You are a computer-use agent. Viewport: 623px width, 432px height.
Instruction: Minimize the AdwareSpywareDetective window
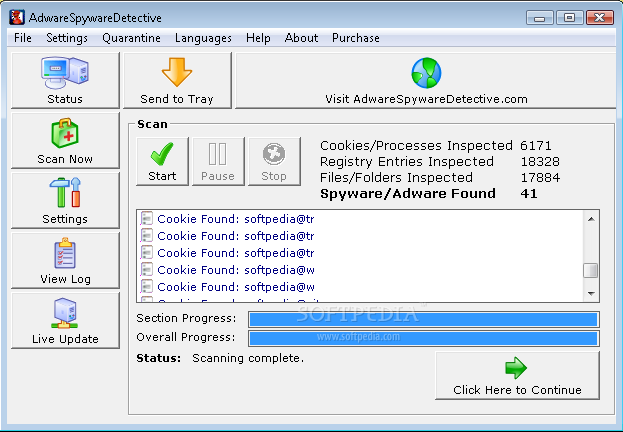click(540, 18)
